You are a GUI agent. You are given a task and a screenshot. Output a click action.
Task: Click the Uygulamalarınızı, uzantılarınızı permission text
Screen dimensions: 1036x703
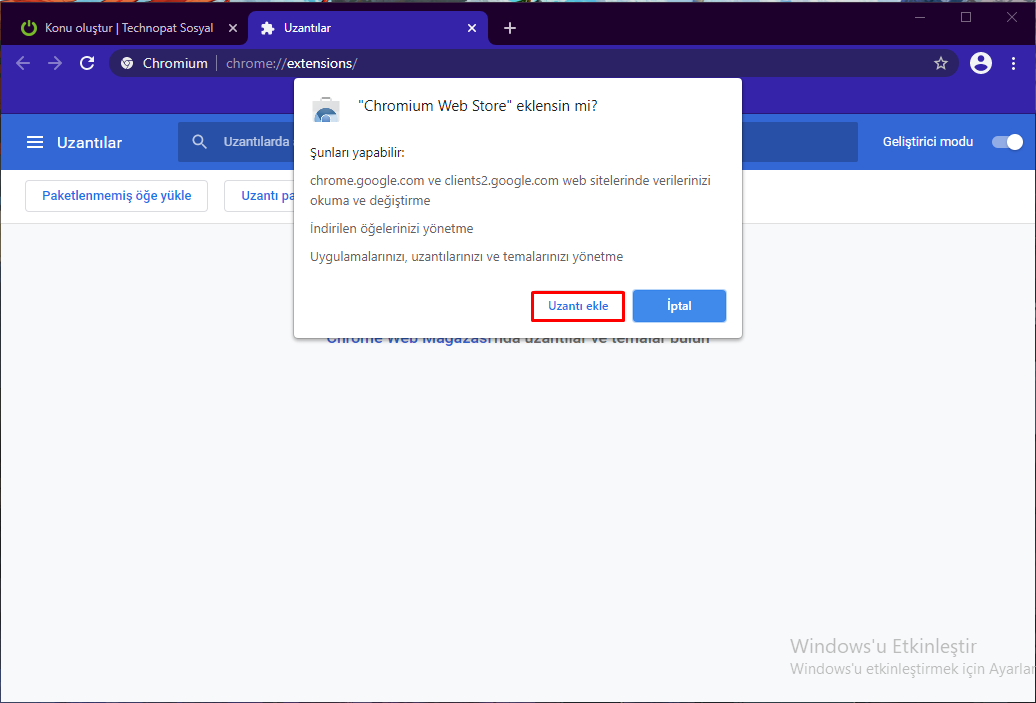[466, 256]
